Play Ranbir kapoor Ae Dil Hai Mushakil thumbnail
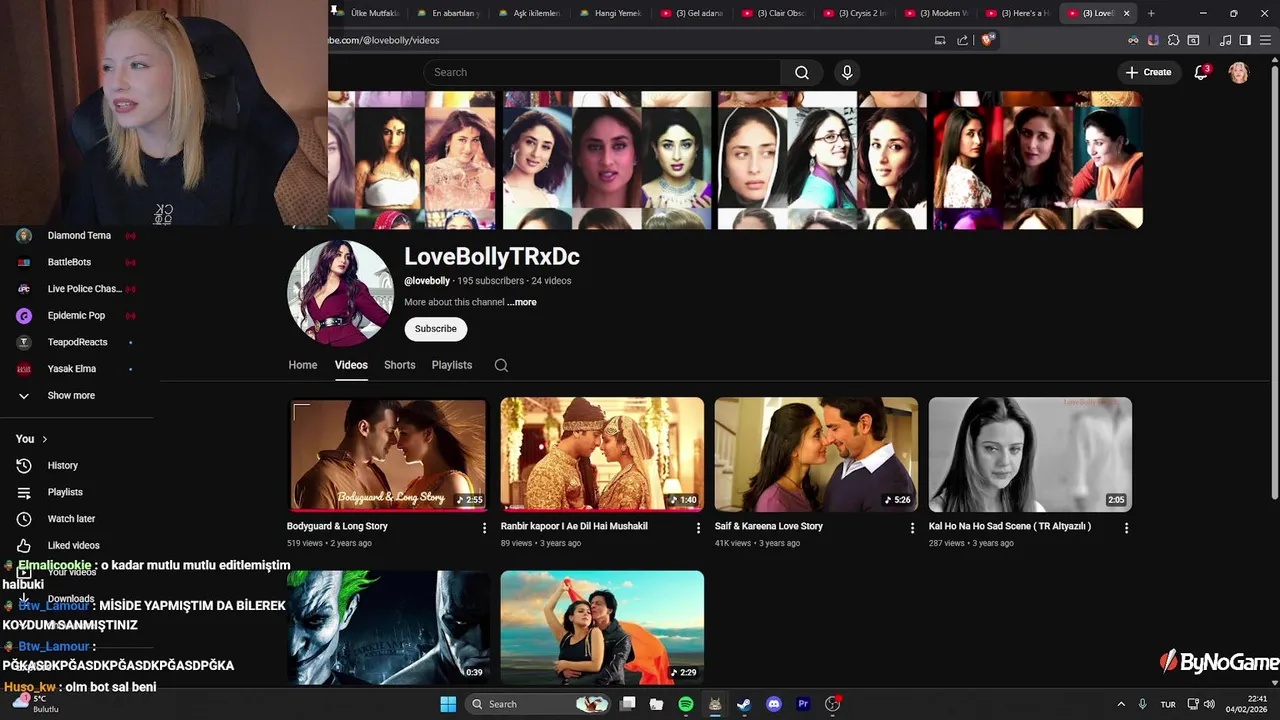 point(602,455)
